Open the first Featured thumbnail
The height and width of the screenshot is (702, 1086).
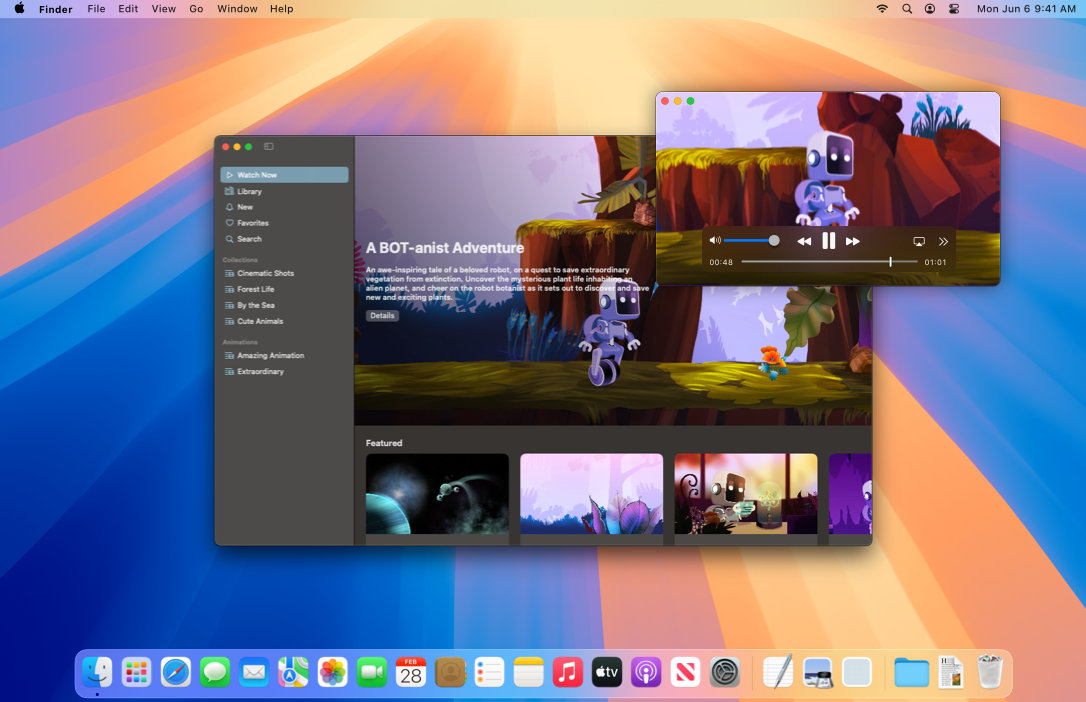(x=437, y=494)
